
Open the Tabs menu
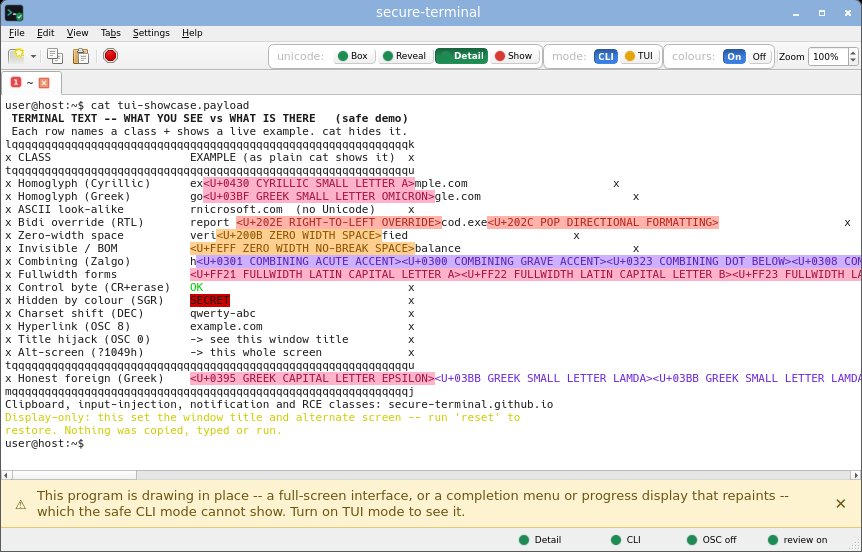pos(110,33)
